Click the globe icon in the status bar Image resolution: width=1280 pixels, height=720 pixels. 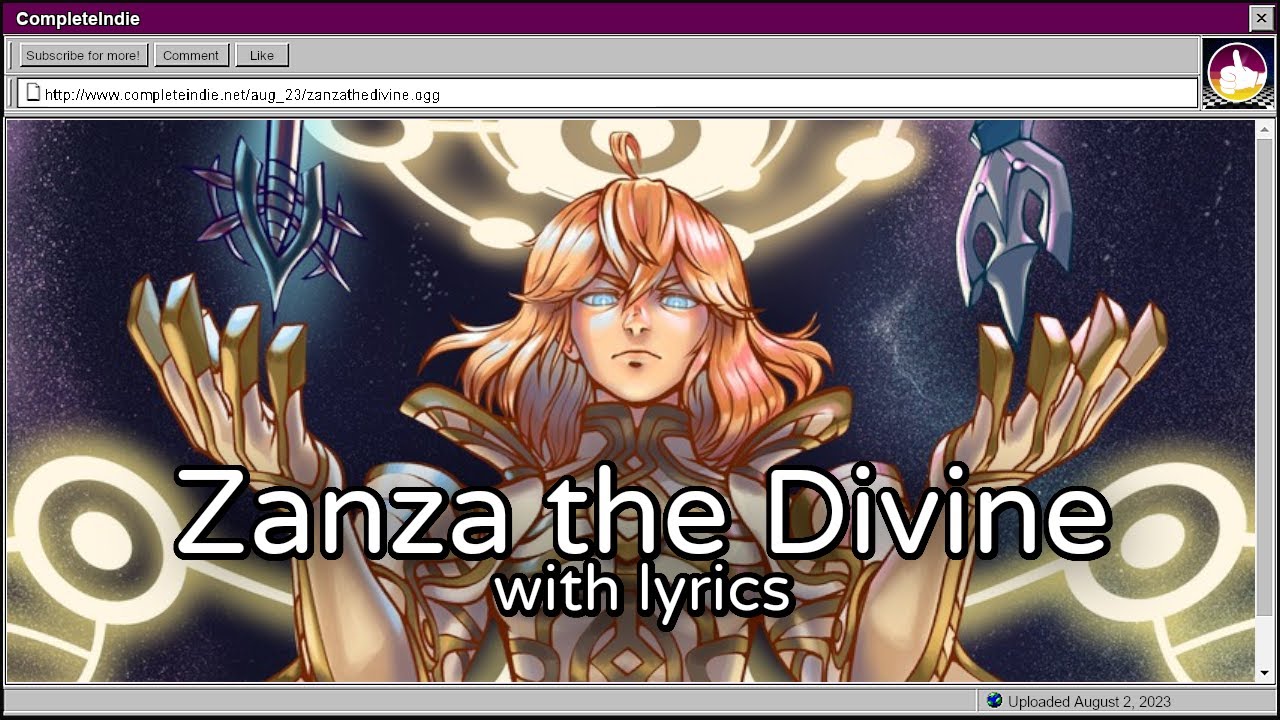pyautogui.click(x=994, y=701)
